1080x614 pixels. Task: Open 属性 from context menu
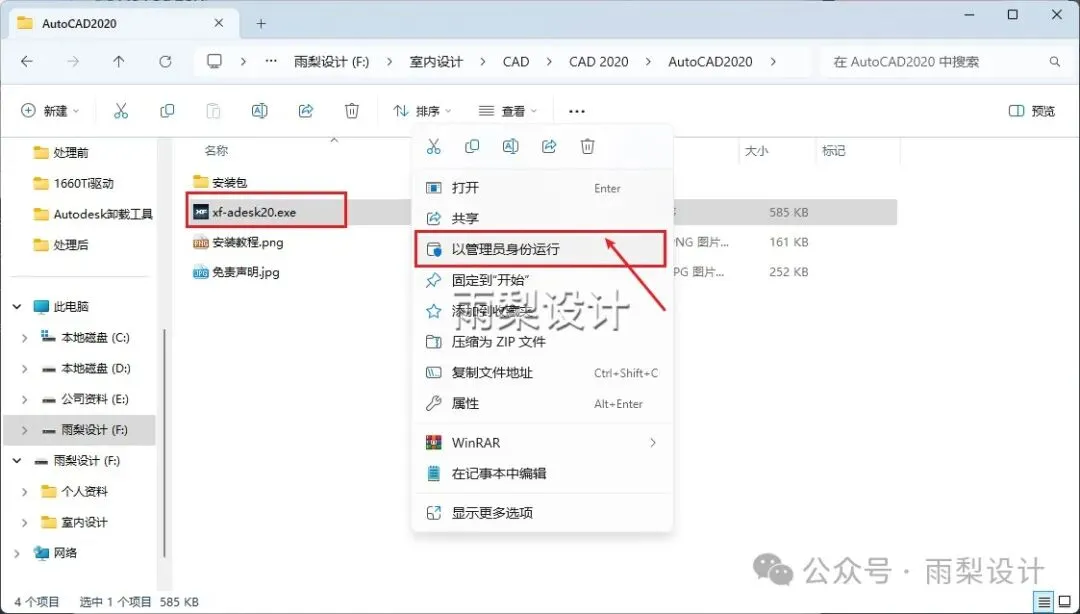[x=541, y=404]
